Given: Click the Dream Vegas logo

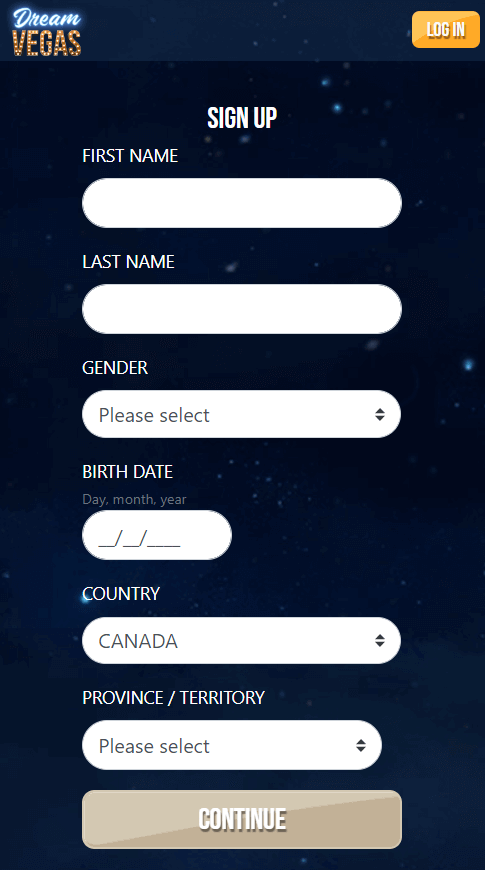Looking at the screenshot, I should coord(47,31).
